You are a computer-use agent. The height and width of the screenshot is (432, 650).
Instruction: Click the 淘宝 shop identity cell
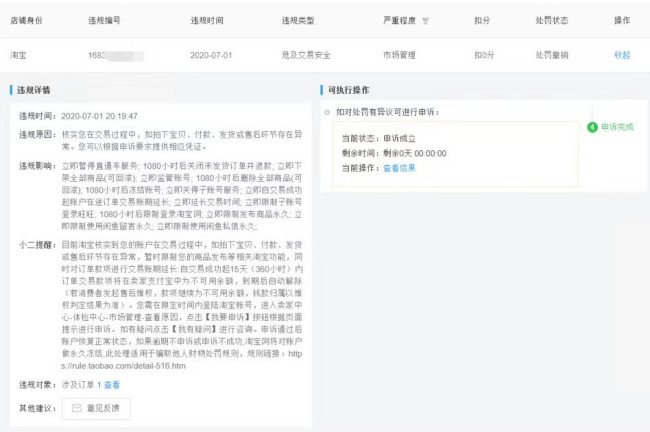pos(18,55)
